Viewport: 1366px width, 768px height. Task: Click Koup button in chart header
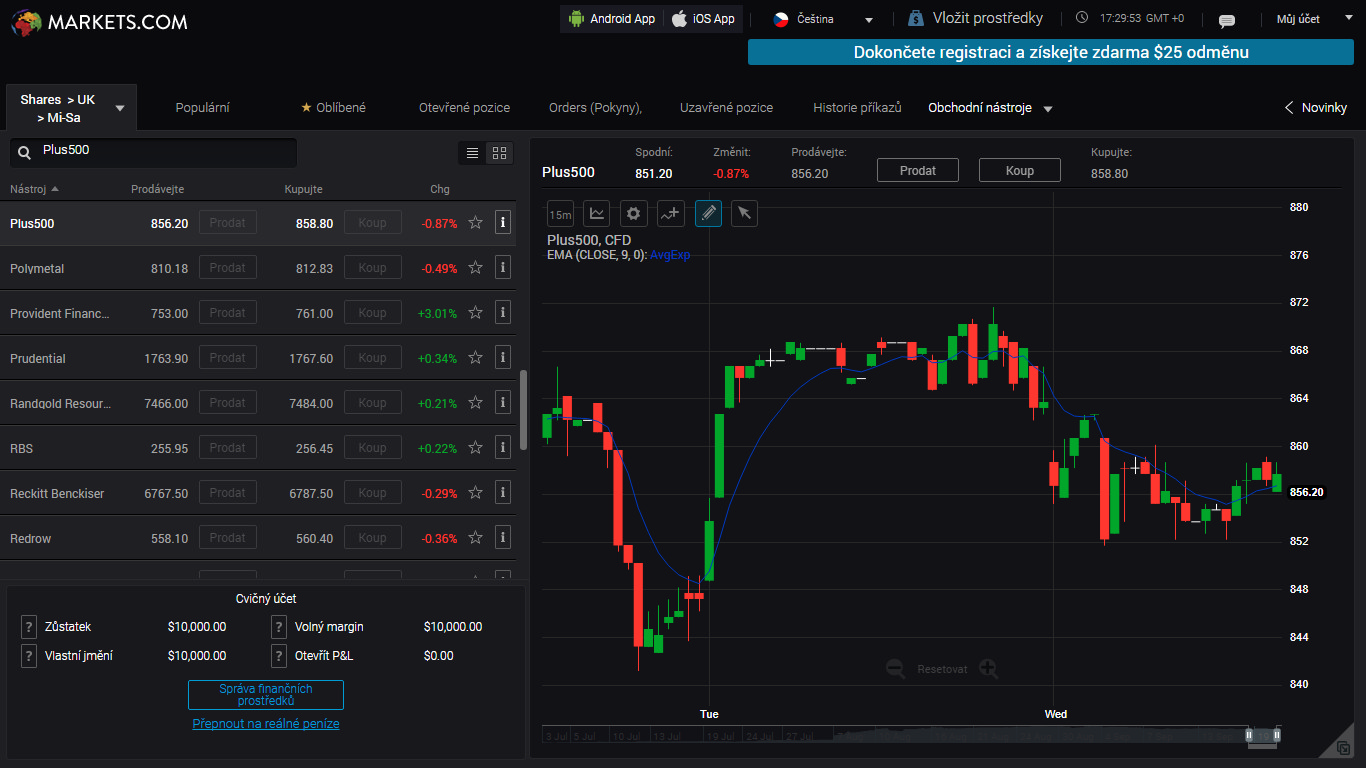coord(1020,171)
